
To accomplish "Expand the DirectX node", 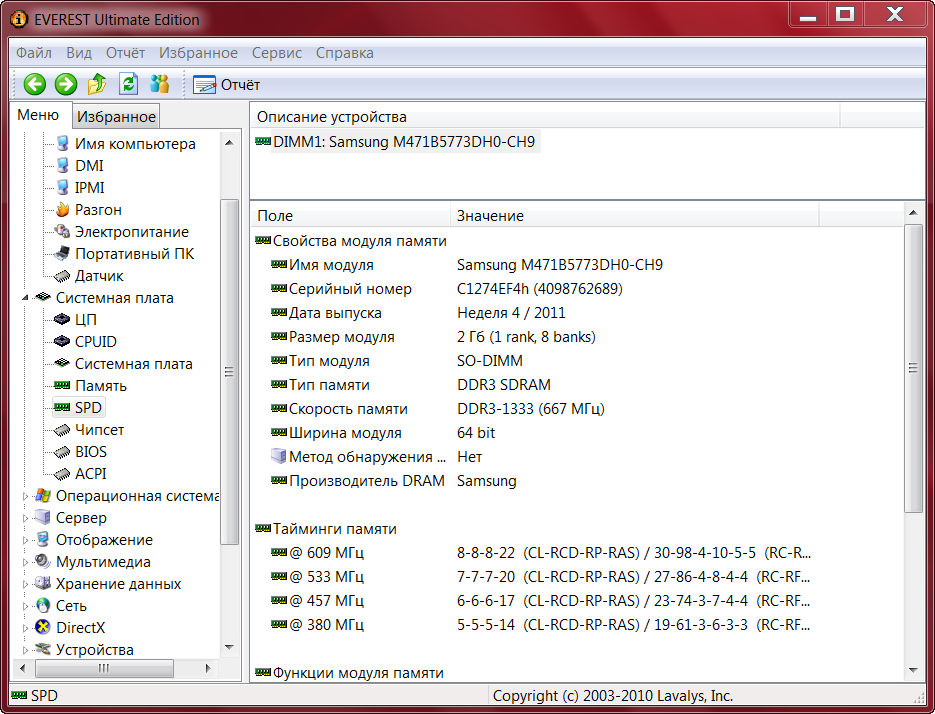I will click(x=25, y=628).
